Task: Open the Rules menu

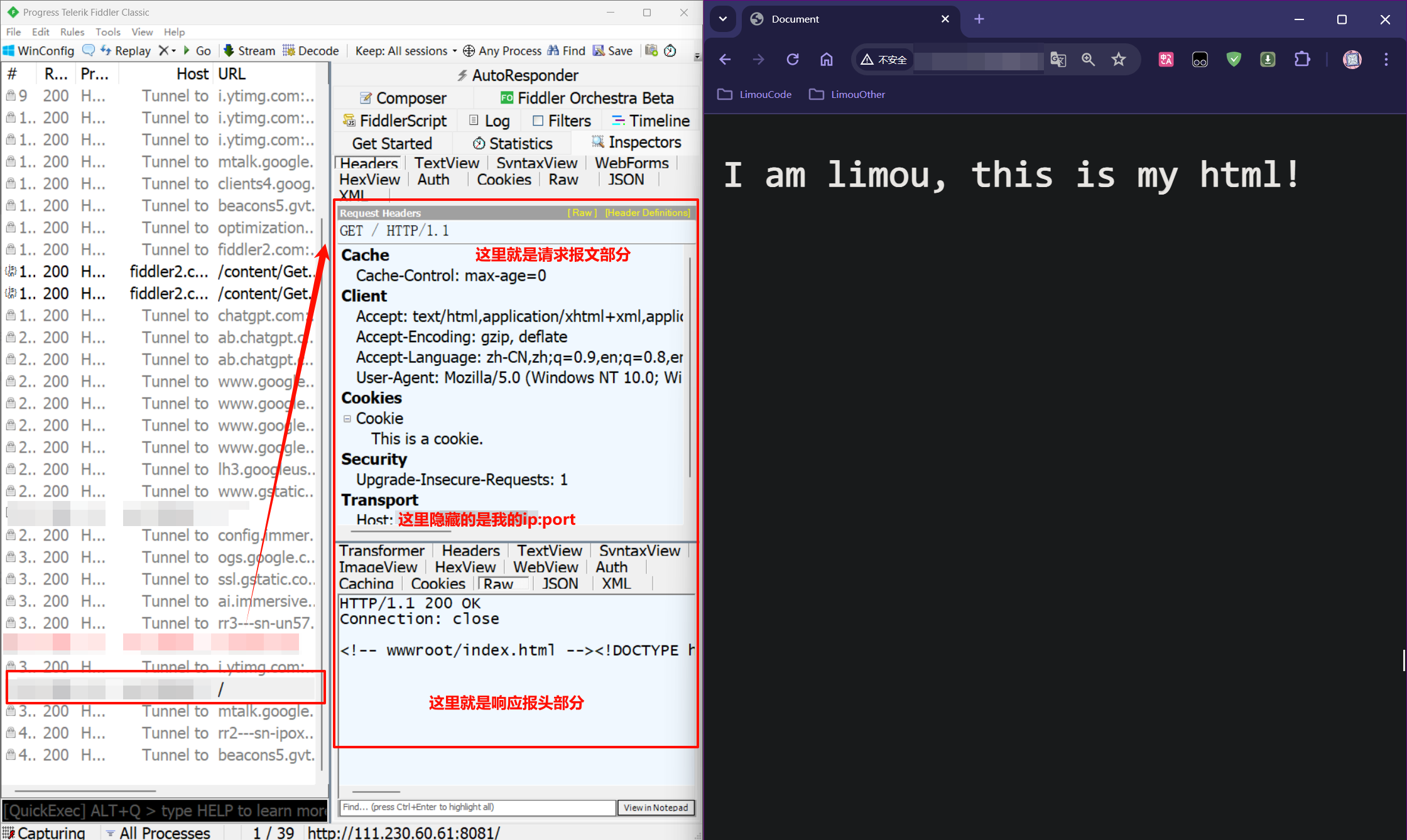Action: point(72,32)
